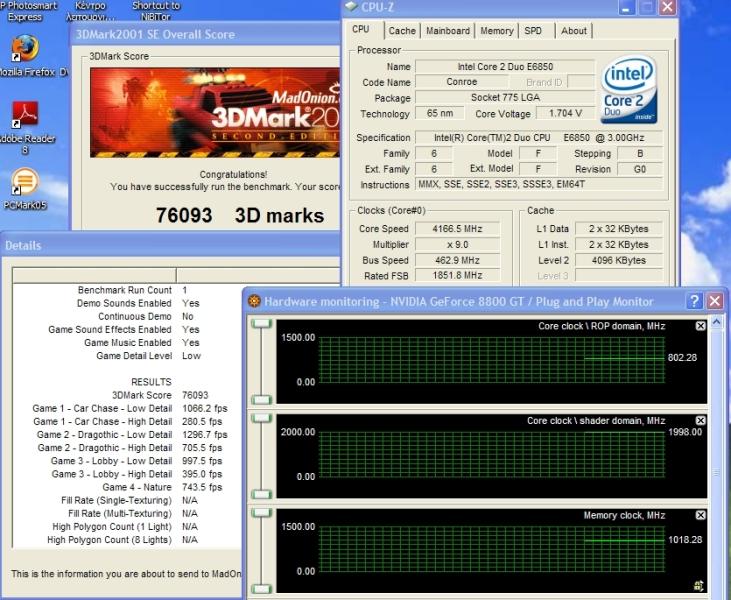This screenshot has width=731, height=600.
Task: Click the Details table first column header
Action: click(x=94, y=276)
